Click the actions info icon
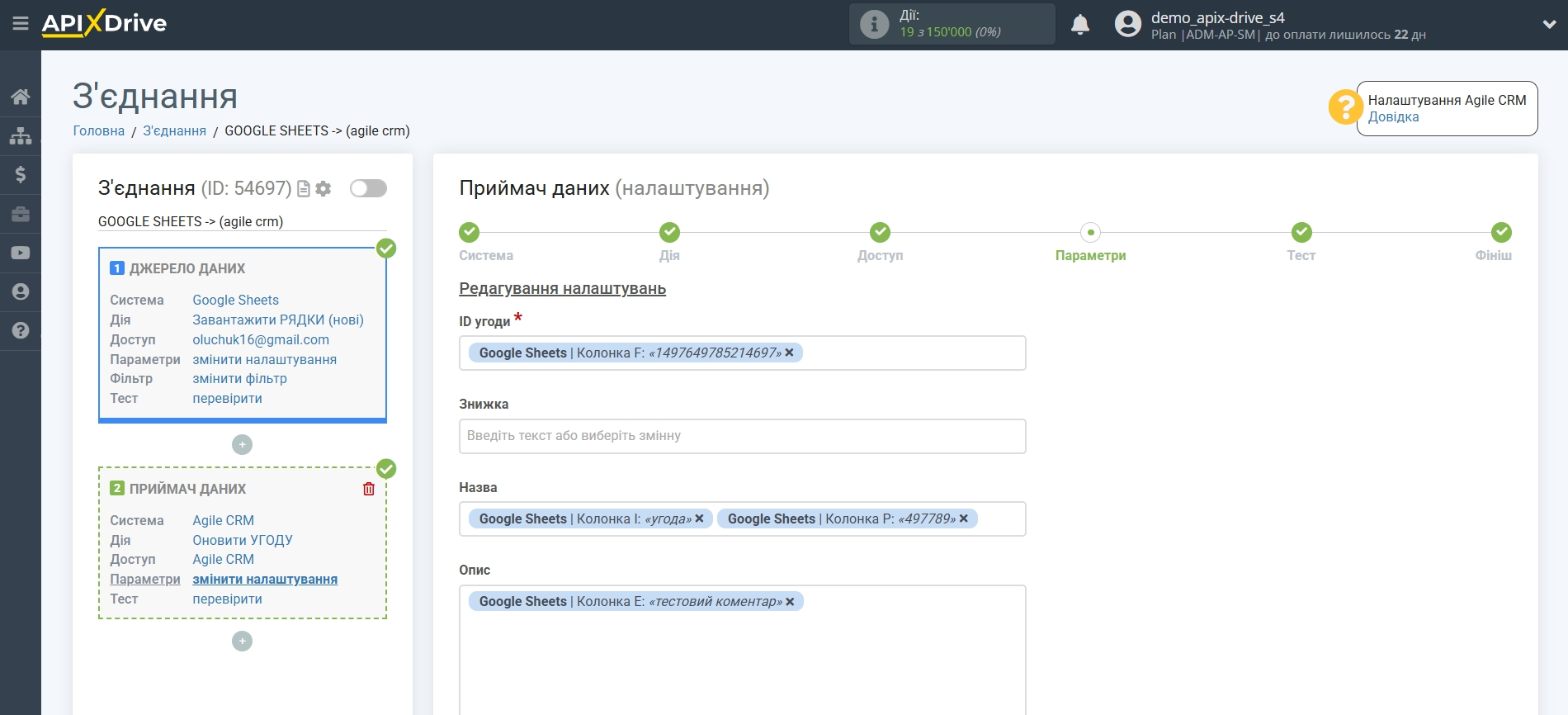 coord(874,24)
